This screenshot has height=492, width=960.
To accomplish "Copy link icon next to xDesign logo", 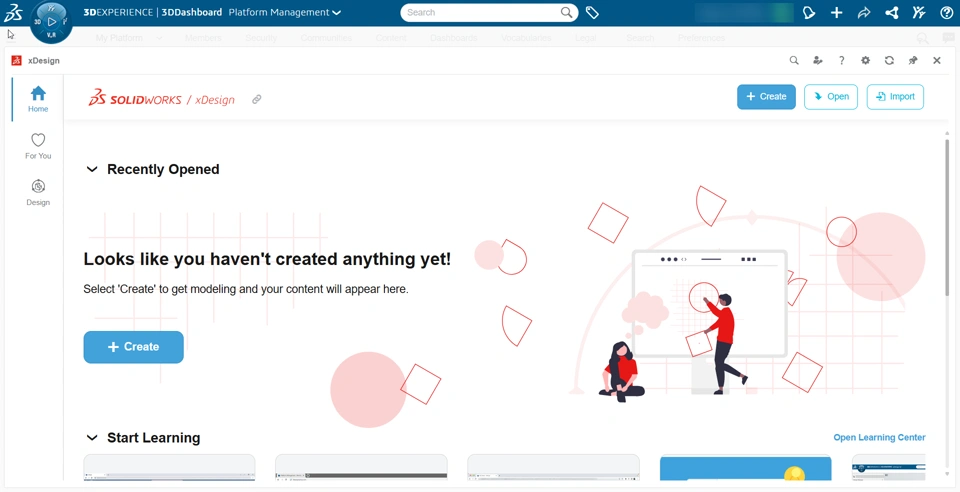I will tap(257, 99).
